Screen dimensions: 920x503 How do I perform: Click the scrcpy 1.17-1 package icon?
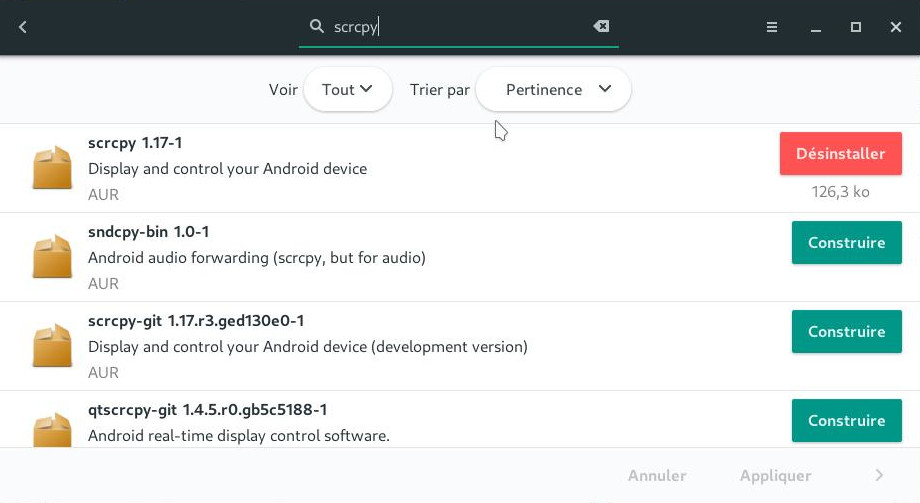coord(52,168)
